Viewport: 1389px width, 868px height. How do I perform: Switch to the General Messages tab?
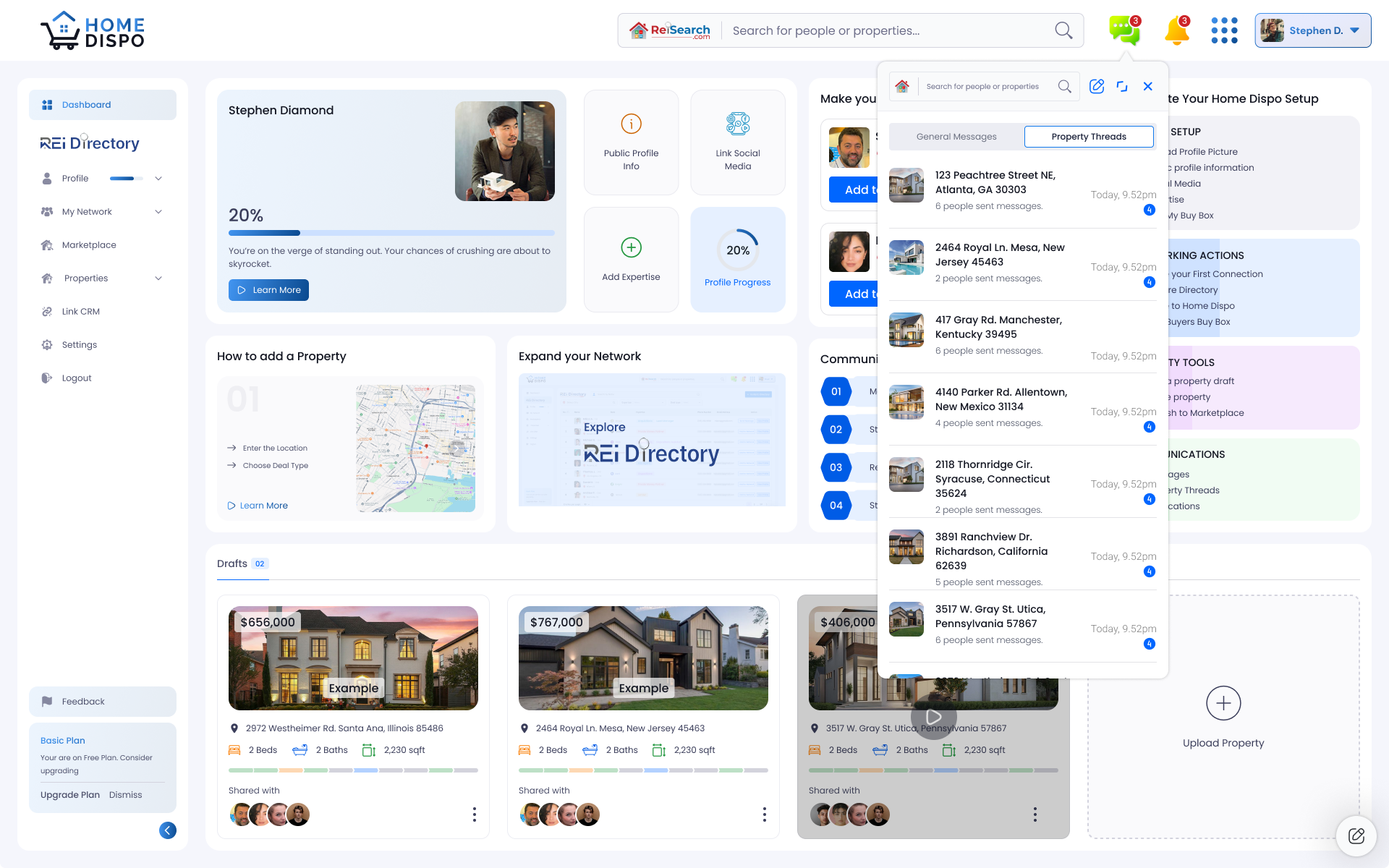956,136
